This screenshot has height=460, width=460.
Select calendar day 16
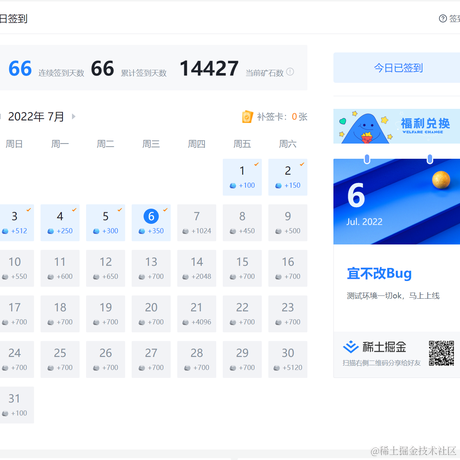[x=288, y=268]
